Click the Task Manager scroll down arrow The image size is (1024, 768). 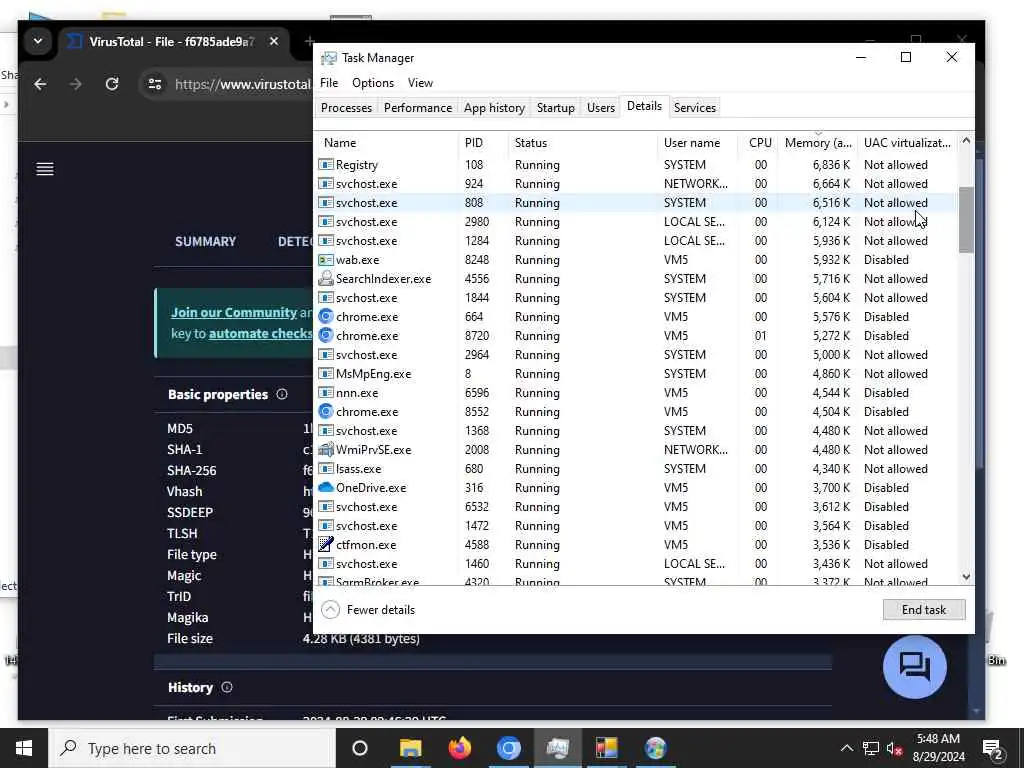click(966, 577)
